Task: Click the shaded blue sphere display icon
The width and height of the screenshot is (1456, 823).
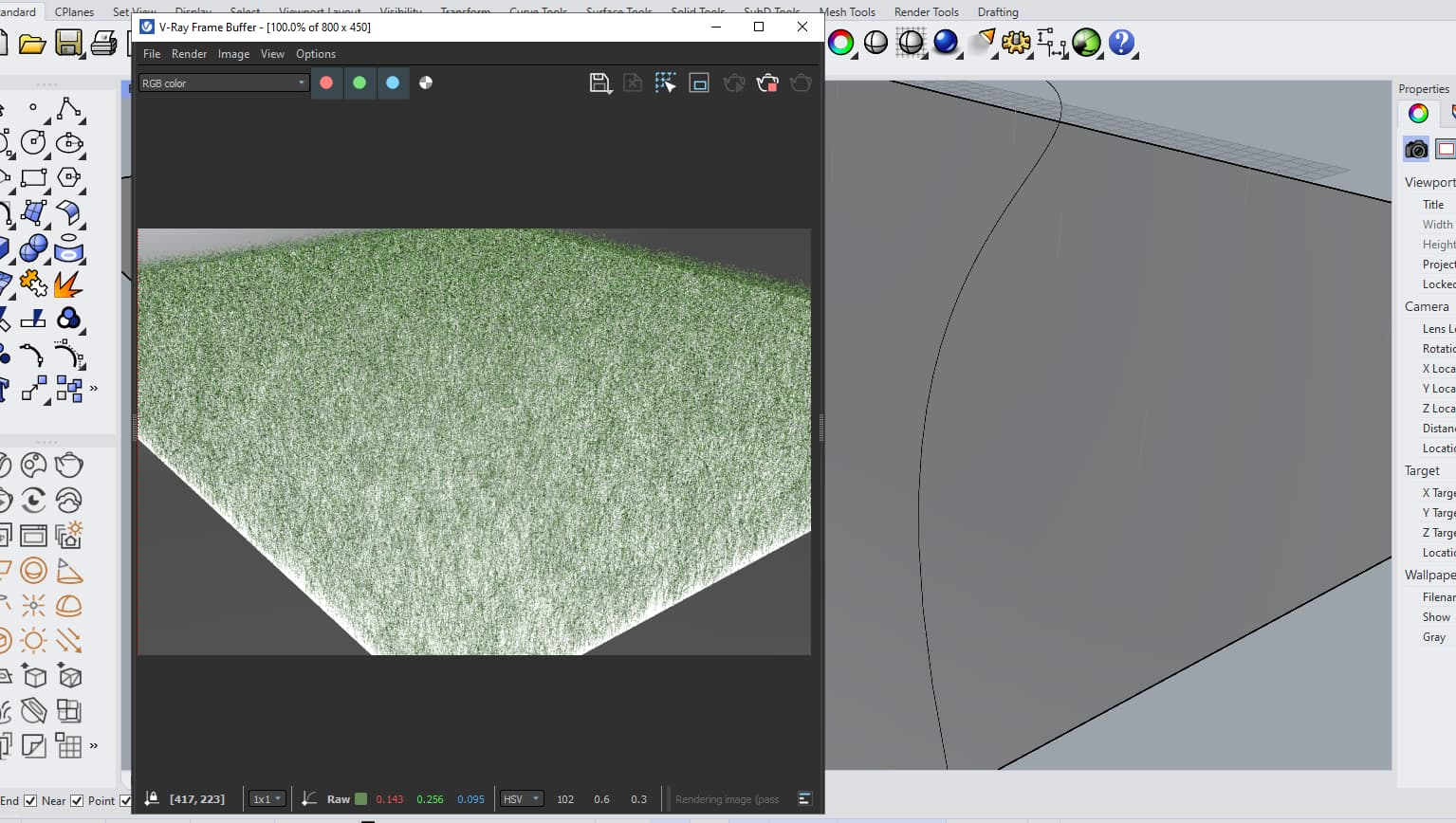Action: (x=945, y=42)
